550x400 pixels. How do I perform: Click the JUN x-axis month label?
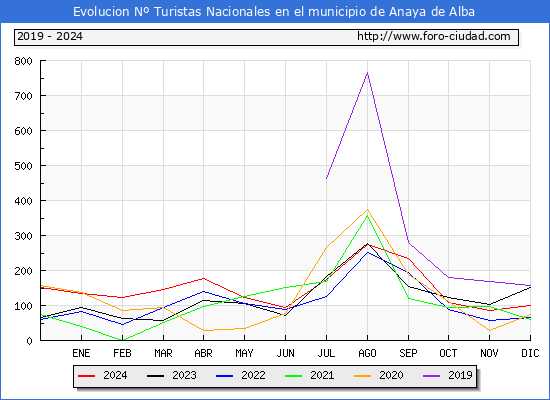pyautogui.click(x=286, y=353)
